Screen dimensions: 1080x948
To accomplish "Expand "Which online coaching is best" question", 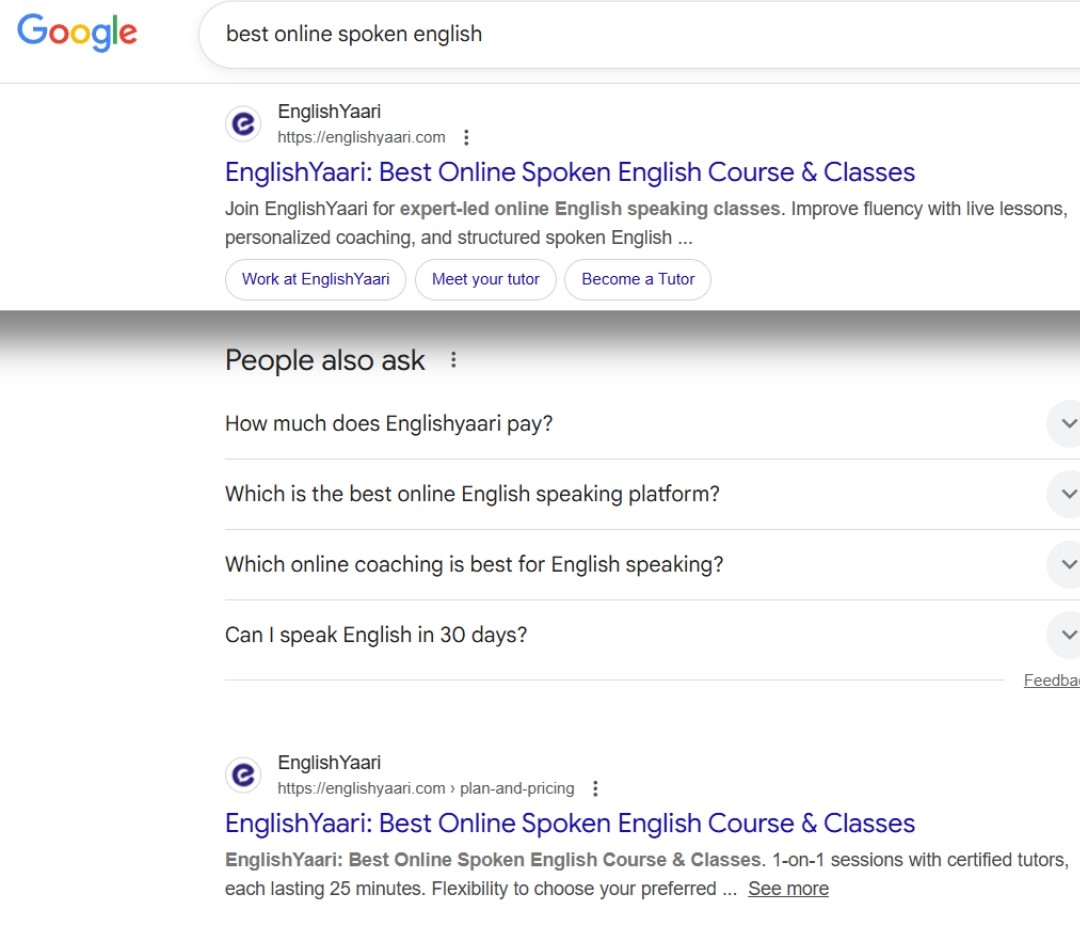I will [x=1066, y=564].
